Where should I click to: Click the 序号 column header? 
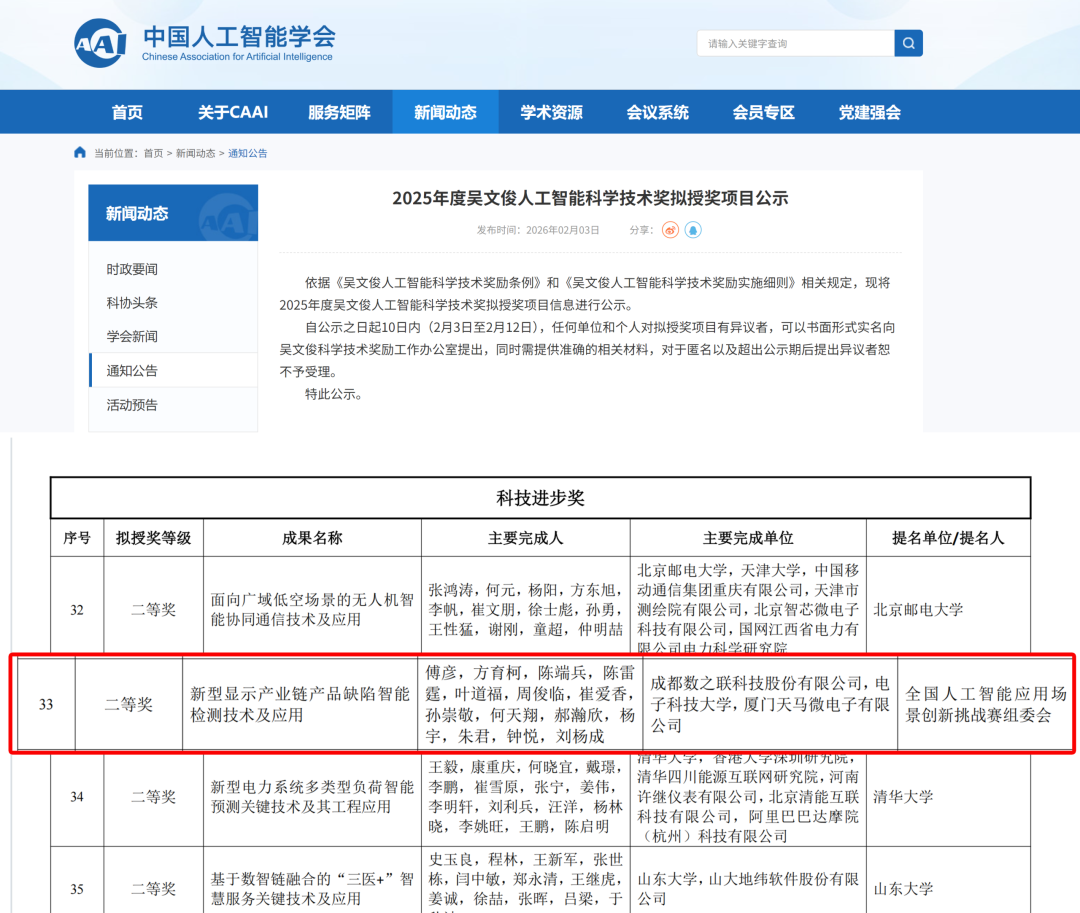click(77, 538)
